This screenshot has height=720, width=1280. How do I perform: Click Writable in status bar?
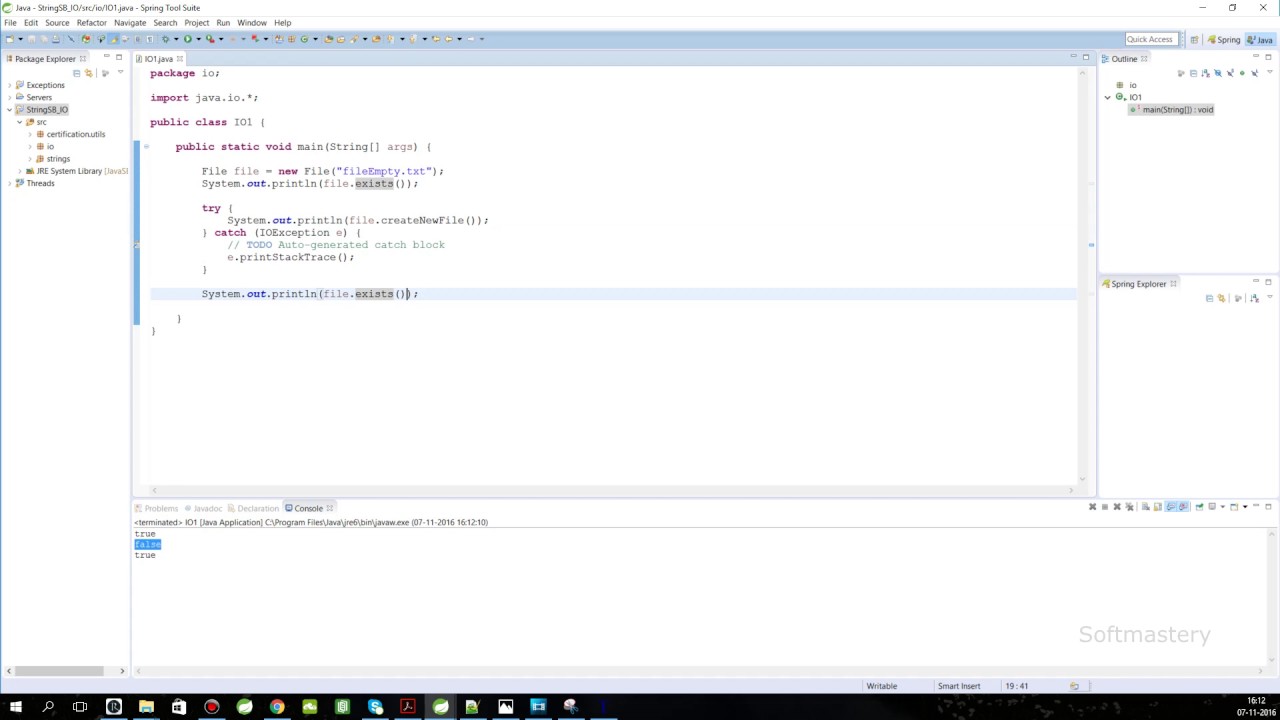[x=881, y=686]
